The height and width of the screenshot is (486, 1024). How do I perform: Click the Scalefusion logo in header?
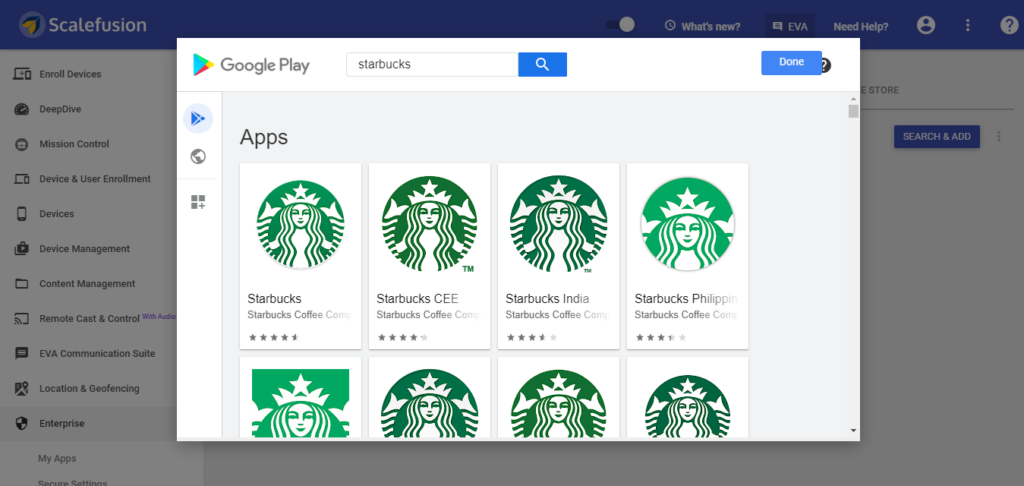(83, 25)
